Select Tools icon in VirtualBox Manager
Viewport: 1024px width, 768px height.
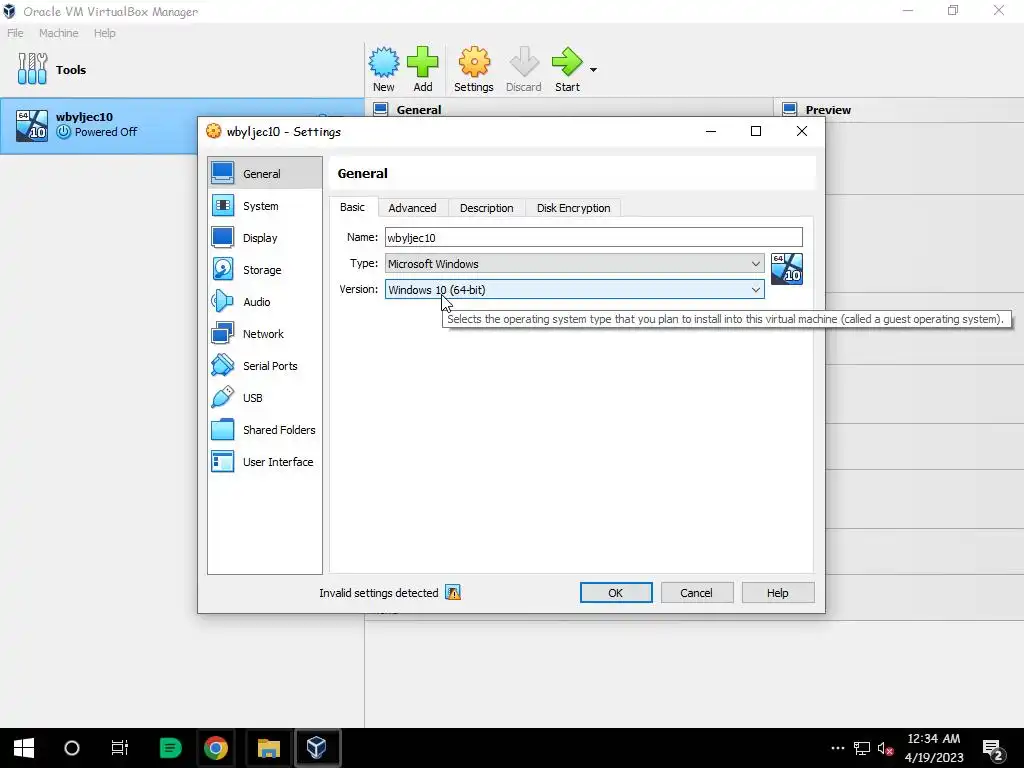click(x=32, y=69)
